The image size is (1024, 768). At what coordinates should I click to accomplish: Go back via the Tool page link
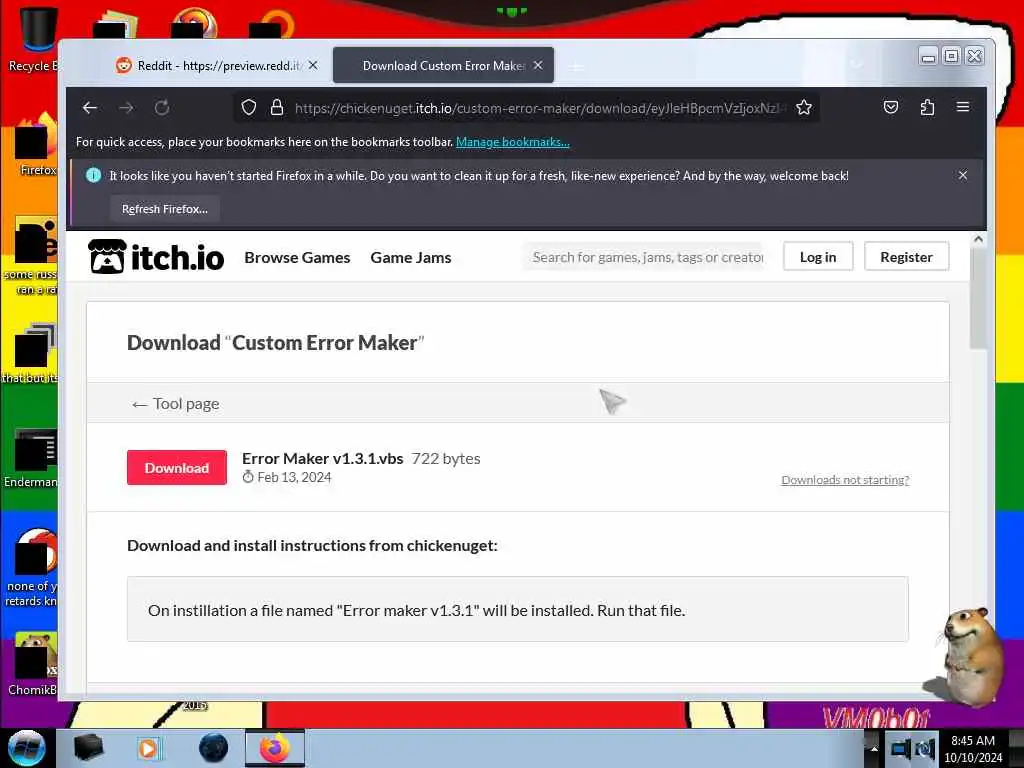tap(175, 404)
